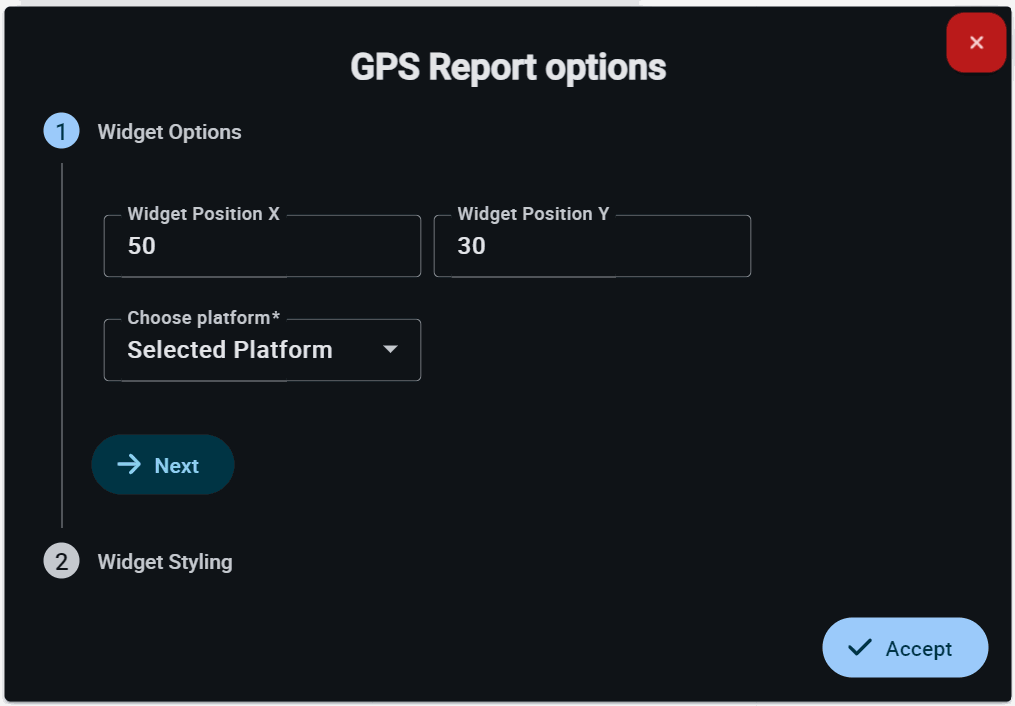Click the arrow icon inside Next
Viewport: 1015px width, 706px height.
click(x=129, y=465)
